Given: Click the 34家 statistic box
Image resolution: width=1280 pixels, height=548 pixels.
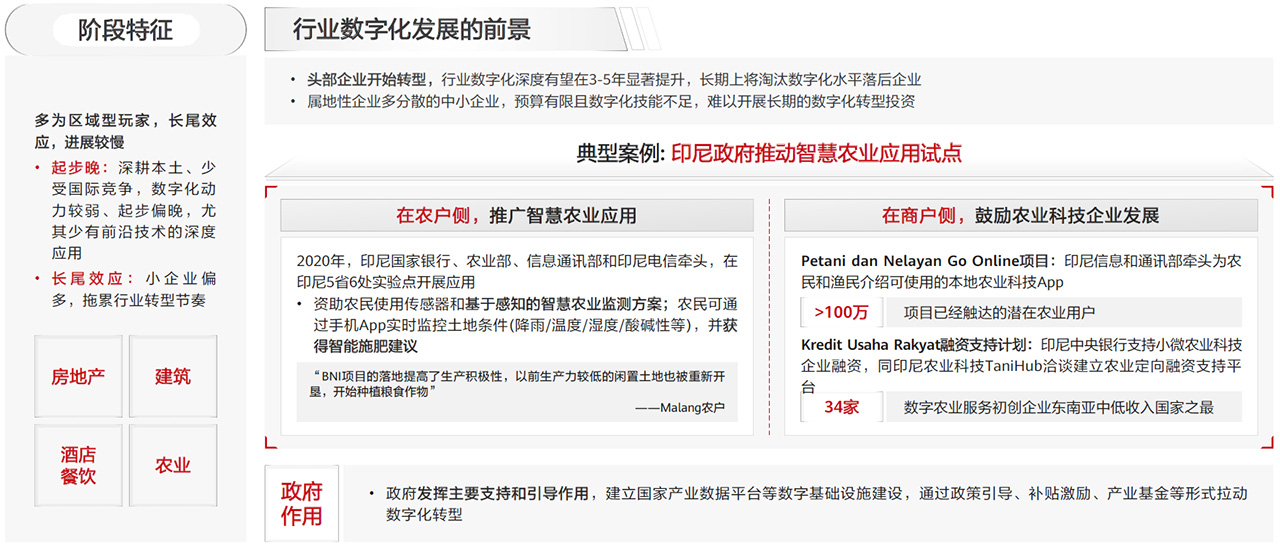Looking at the screenshot, I should tap(841, 408).
